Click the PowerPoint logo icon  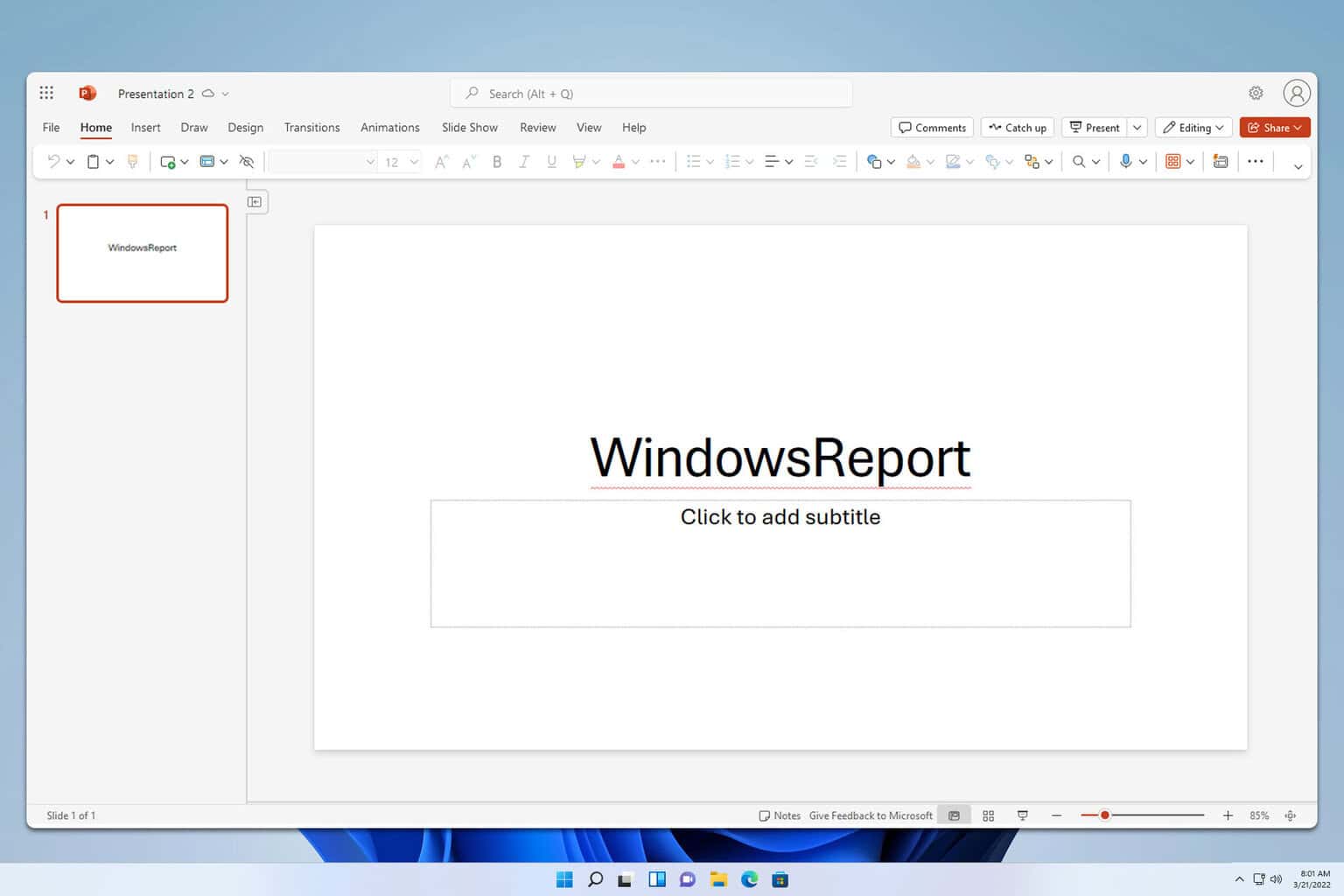(x=87, y=93)
